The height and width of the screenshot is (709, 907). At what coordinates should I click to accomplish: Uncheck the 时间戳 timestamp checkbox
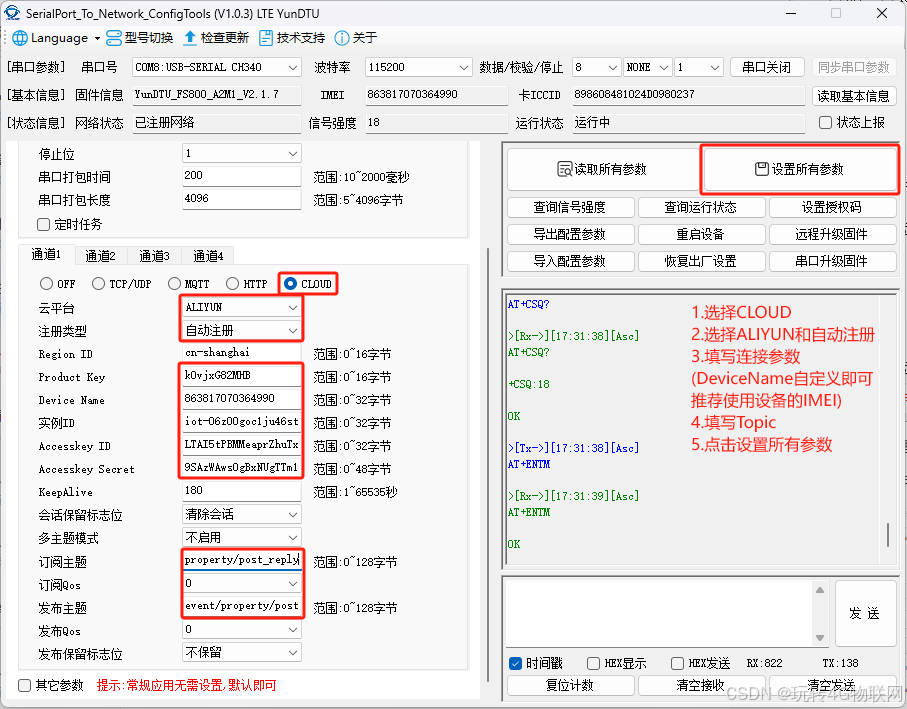click(x=515, y=664)
